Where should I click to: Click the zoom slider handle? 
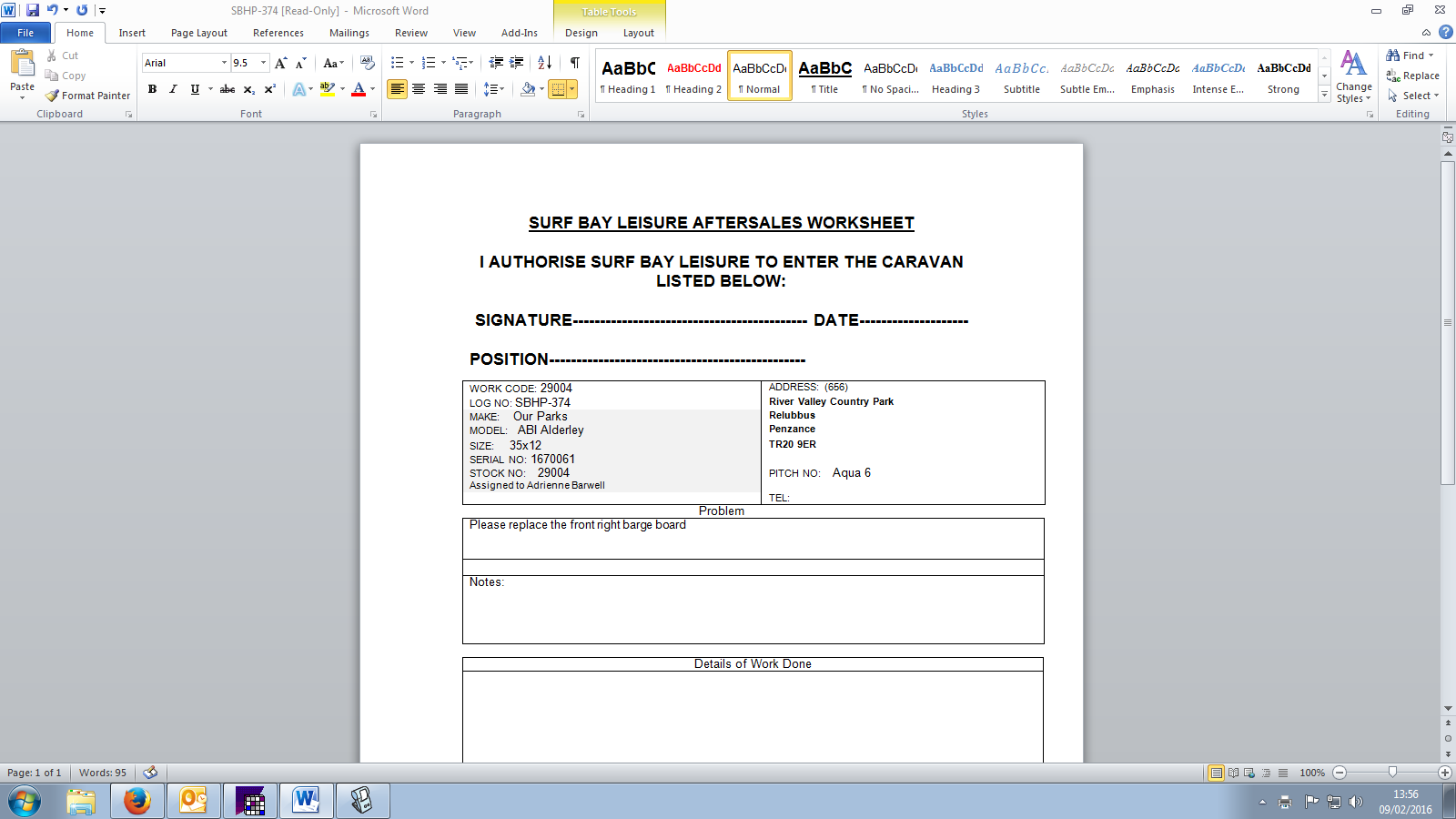(1392, 773)
